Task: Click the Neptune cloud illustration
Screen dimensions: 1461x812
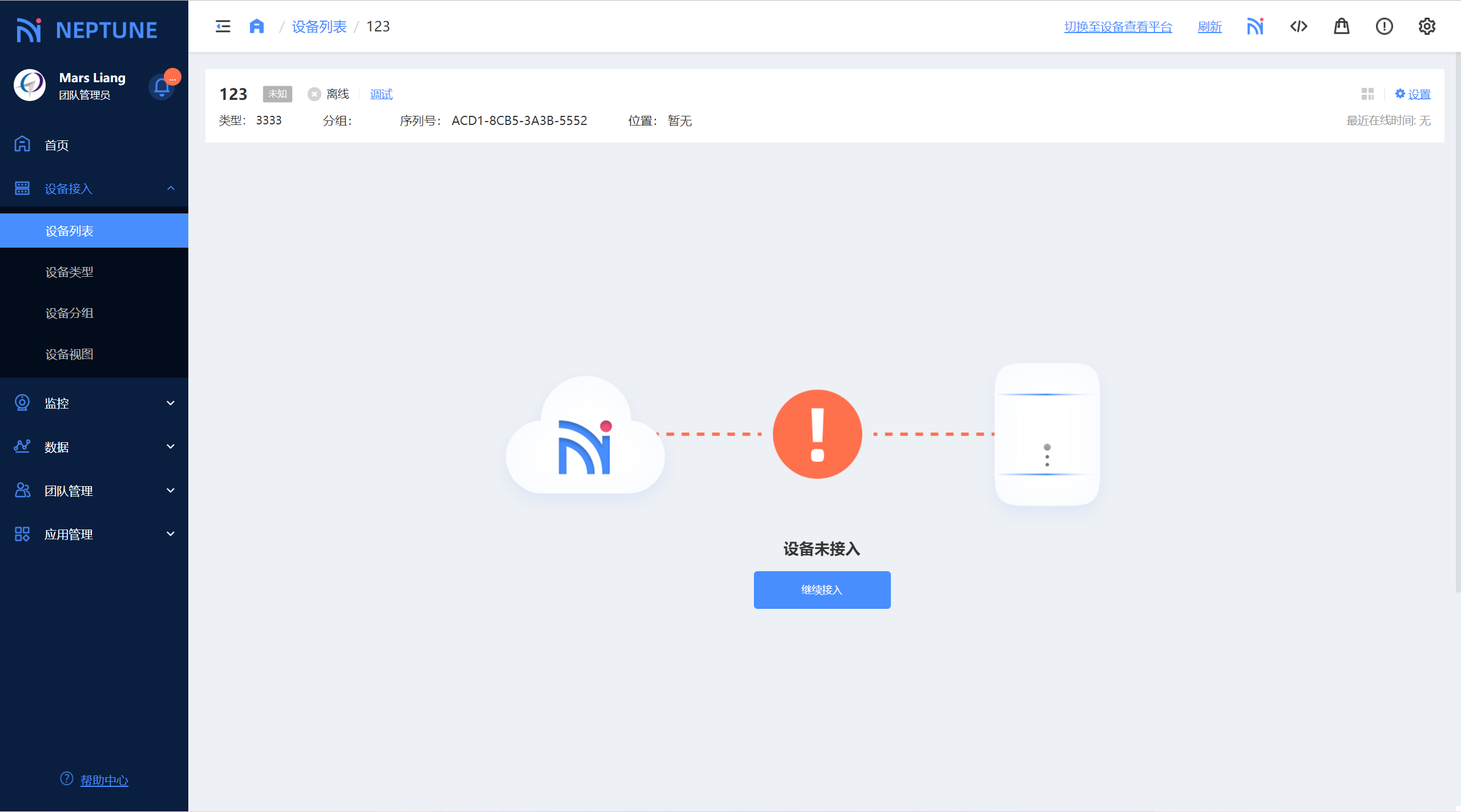Action: [586, 435]
